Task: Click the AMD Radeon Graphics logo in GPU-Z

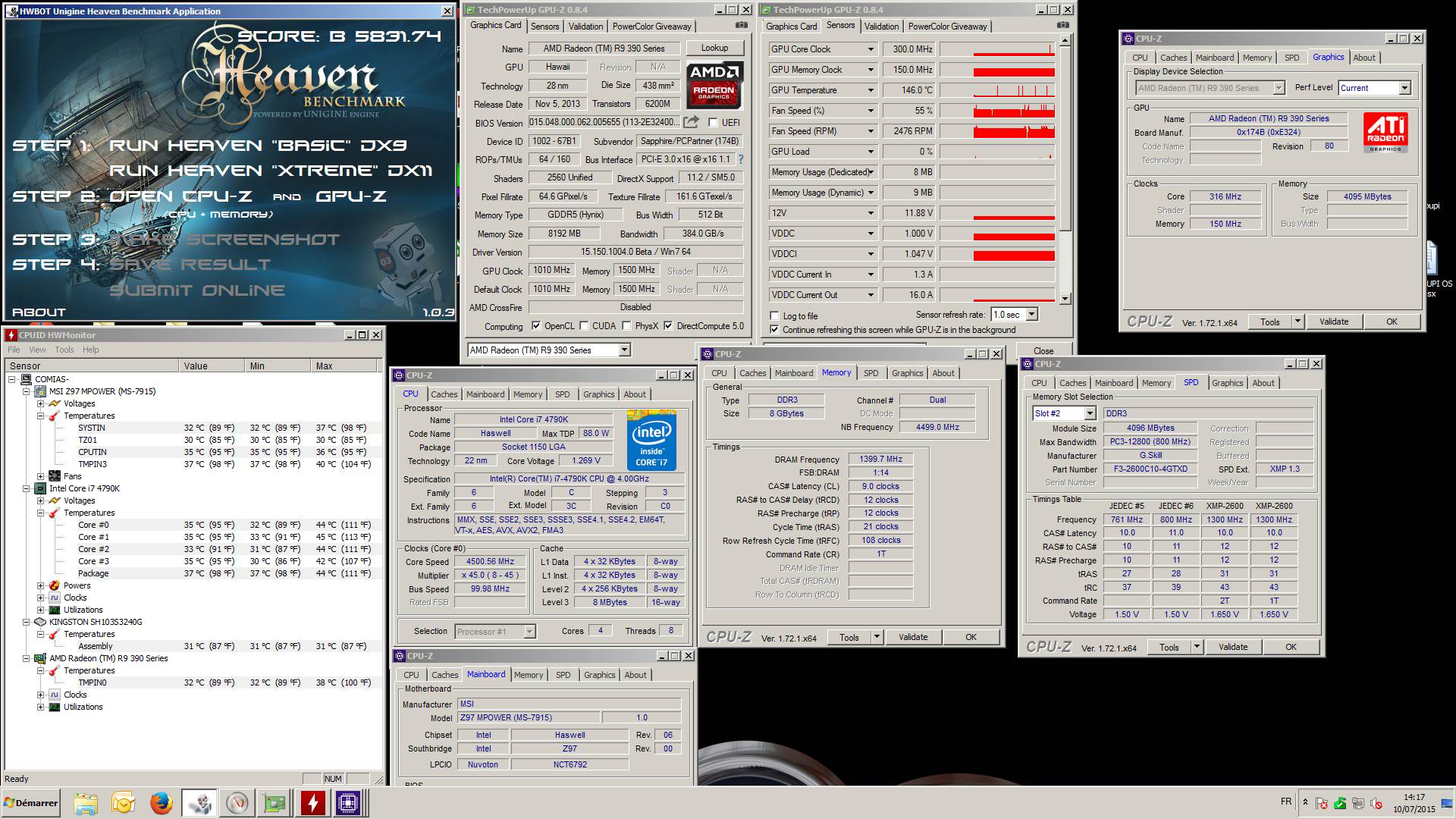Action: (715, 86)
